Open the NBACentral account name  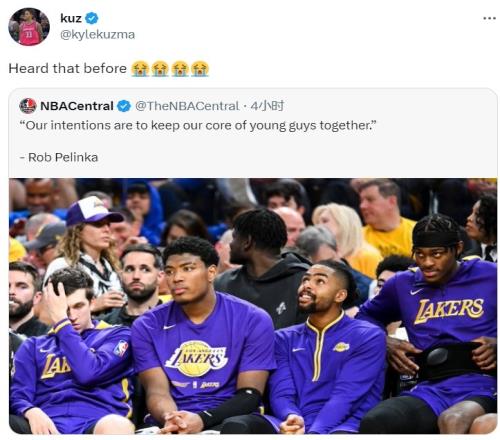(x=77, y=106)
